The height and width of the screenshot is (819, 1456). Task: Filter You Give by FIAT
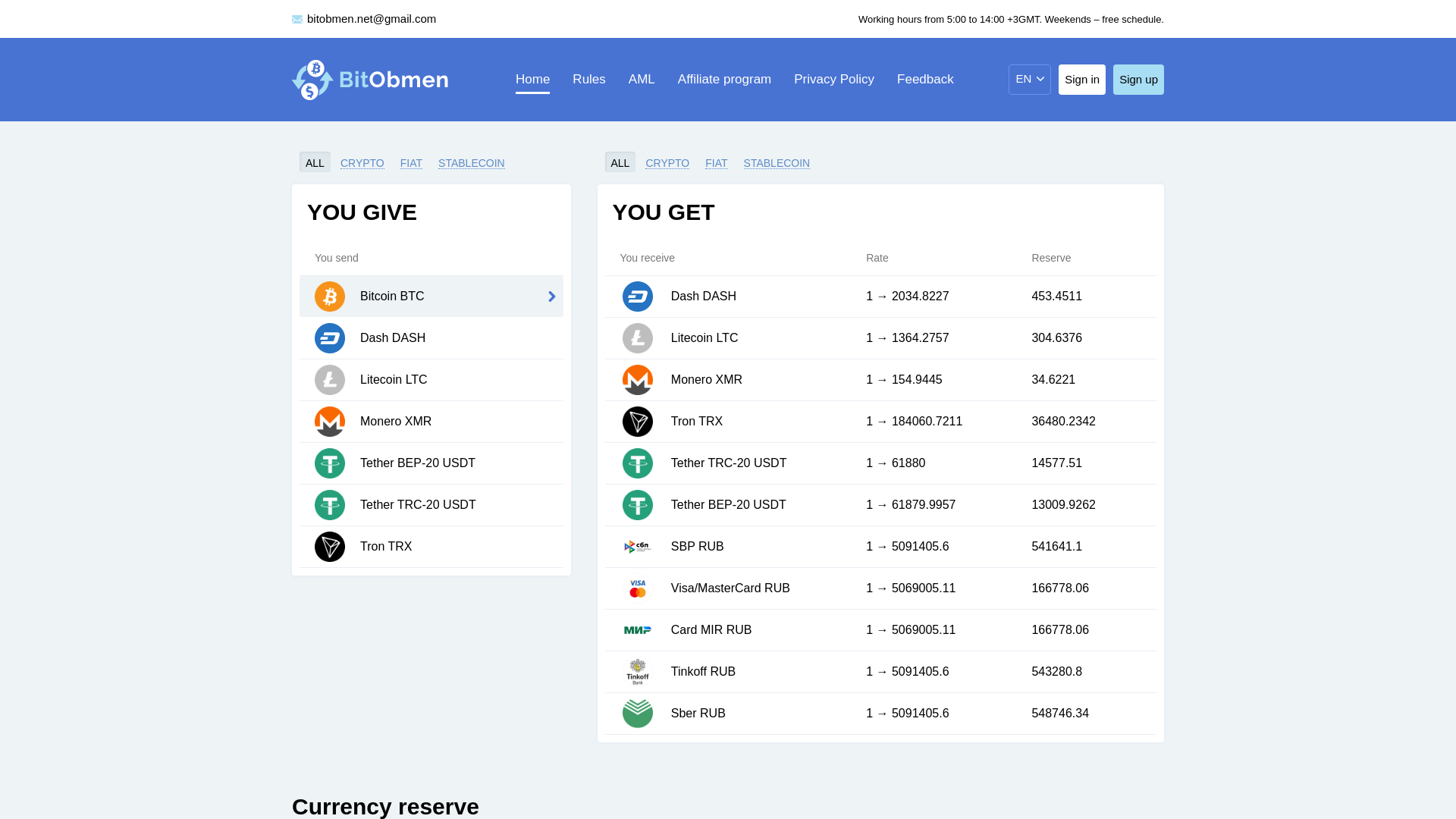click(411, 163)
